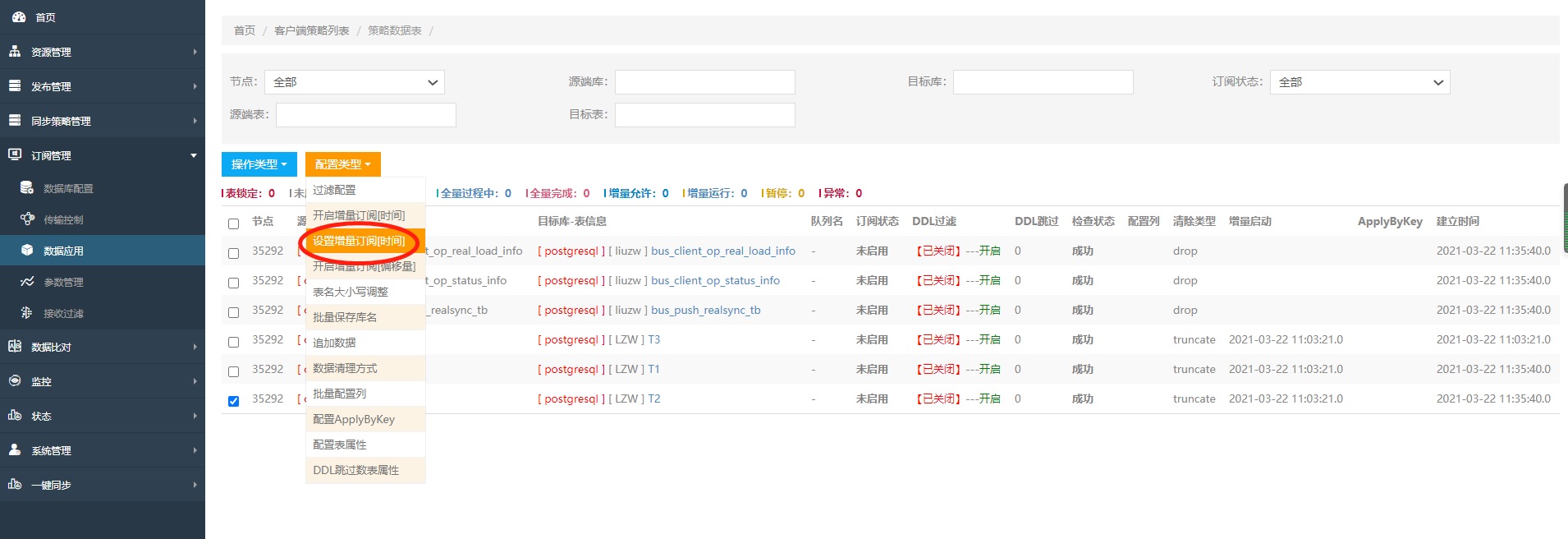Go to 客户端策略列表 breadcrumb link
The height and width of the screenshot is (539, 1568).
pos(311,30)
